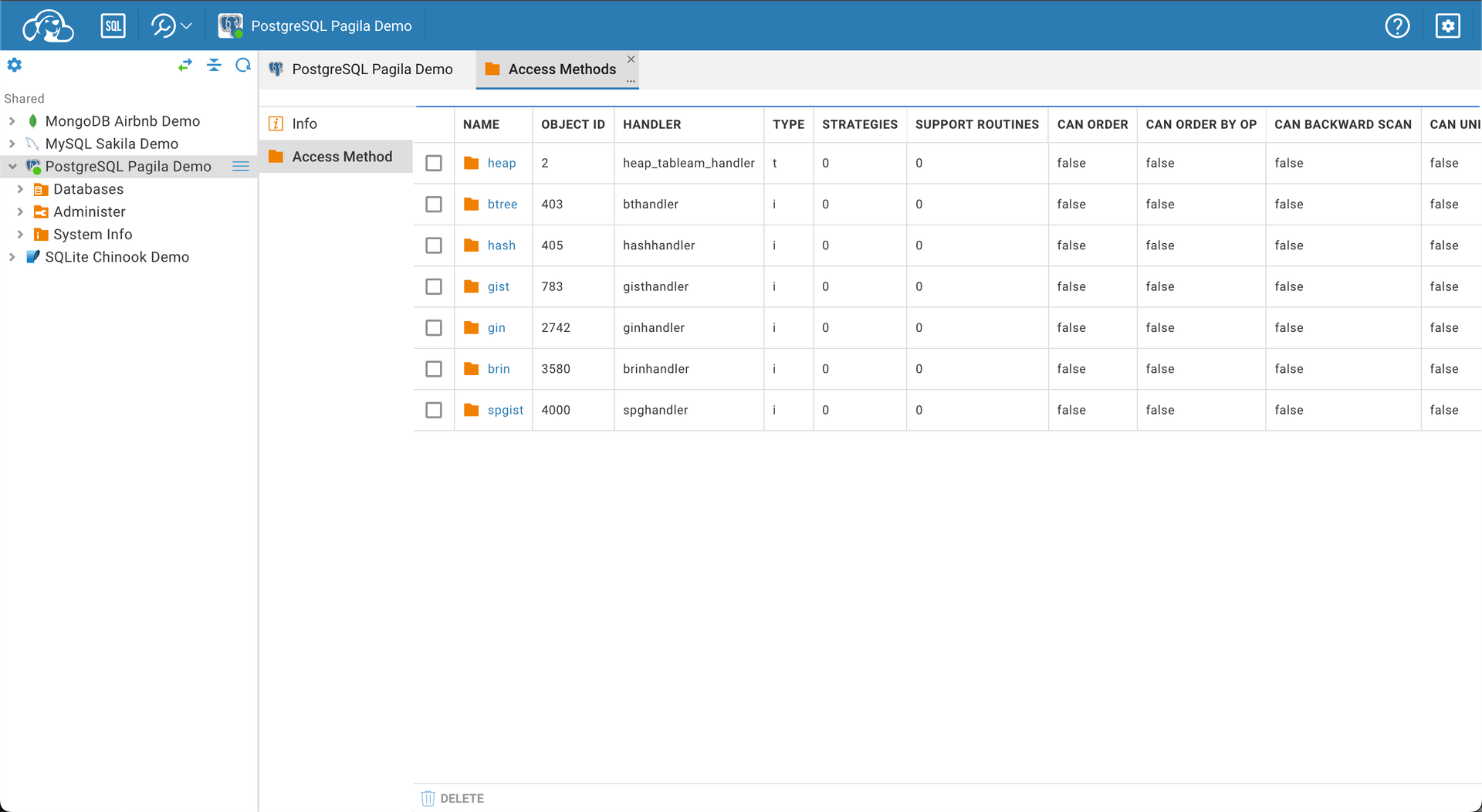Open the Settings gear in the top-right corner
Image resolution: width=1482 pixels, height=812 pixels.
[x=1448, y=25]
